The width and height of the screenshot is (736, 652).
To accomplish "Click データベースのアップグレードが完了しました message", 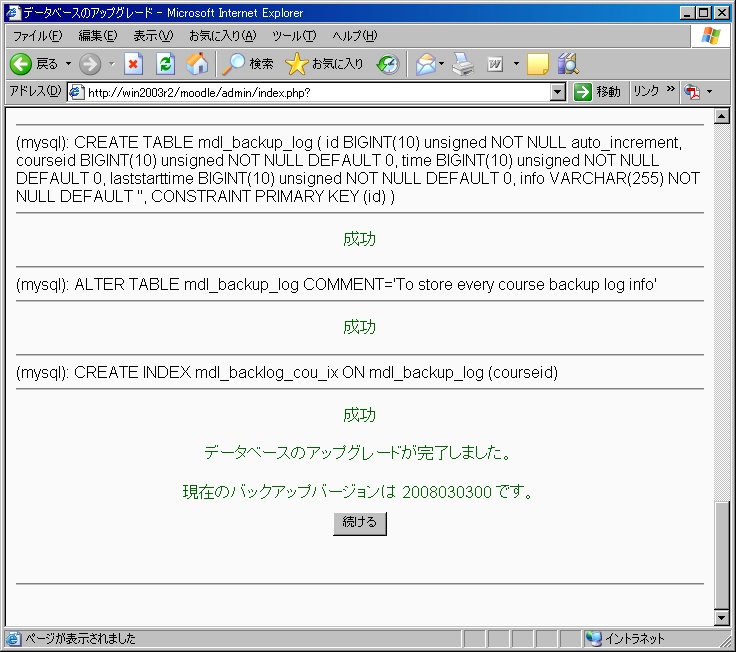I will pyautogui.click(x=359, y=453).
